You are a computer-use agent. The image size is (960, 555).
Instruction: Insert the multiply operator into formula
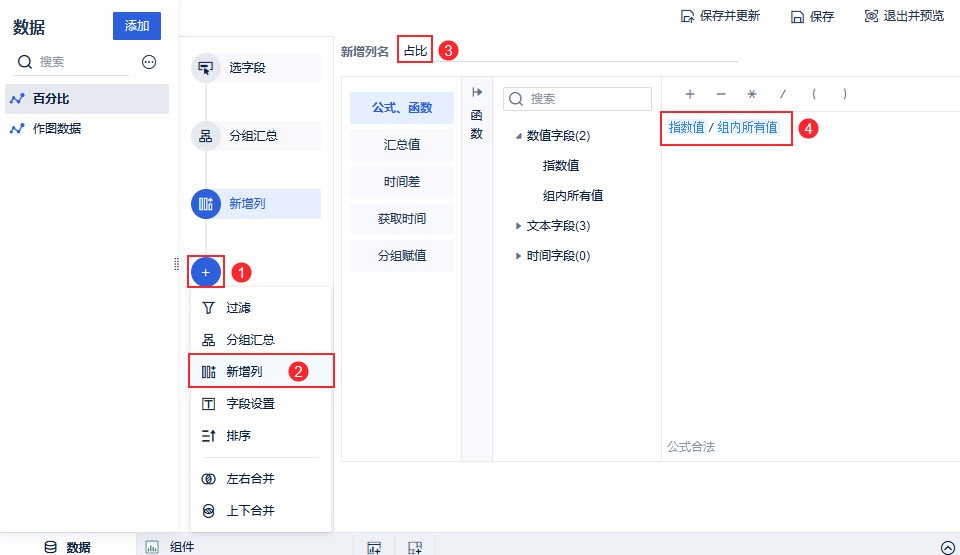click(751, 94)
